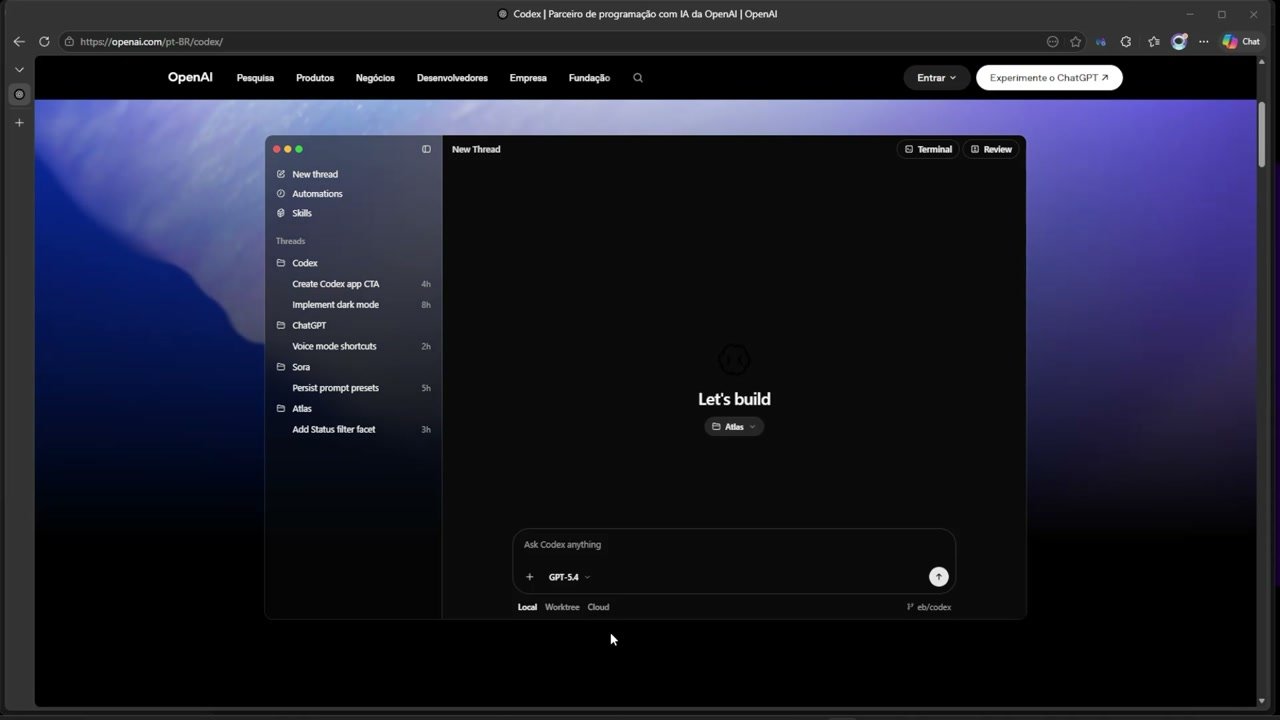This screenshot has width=1280, height=720.
Task: Open the Desenvolvedores menu
Action: [452, 78]
